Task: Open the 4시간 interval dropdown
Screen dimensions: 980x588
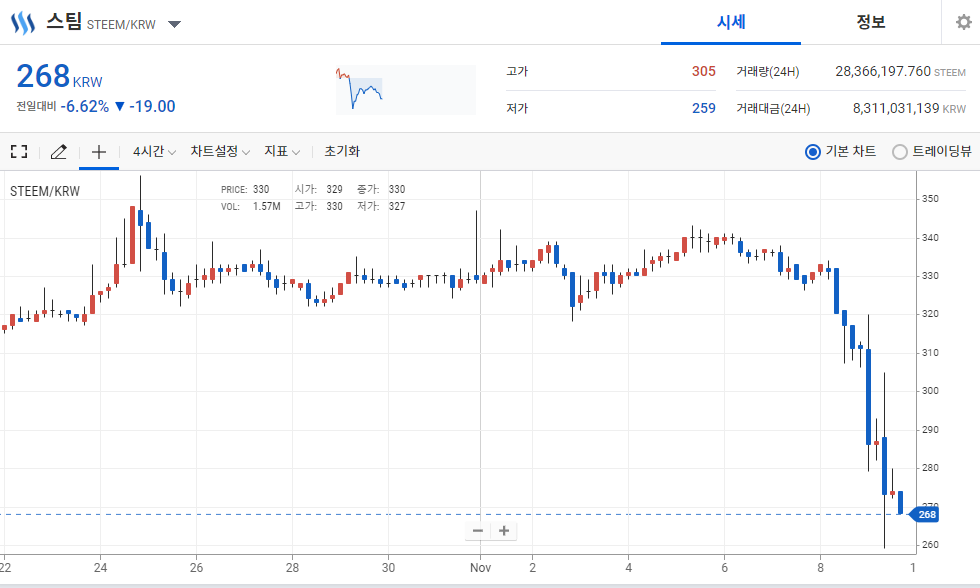Action: (154, 151)
